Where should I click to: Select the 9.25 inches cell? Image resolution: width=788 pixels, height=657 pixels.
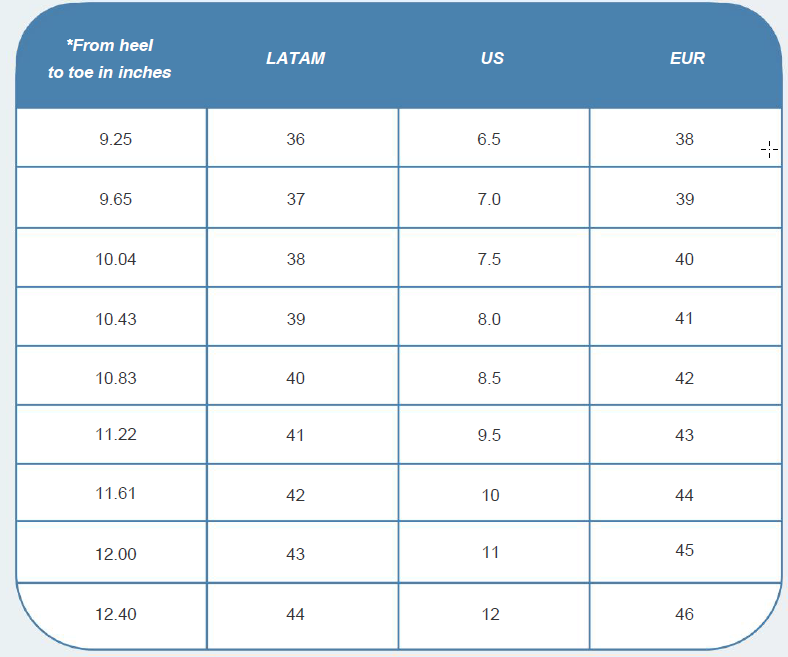click(x=115, y=139)
